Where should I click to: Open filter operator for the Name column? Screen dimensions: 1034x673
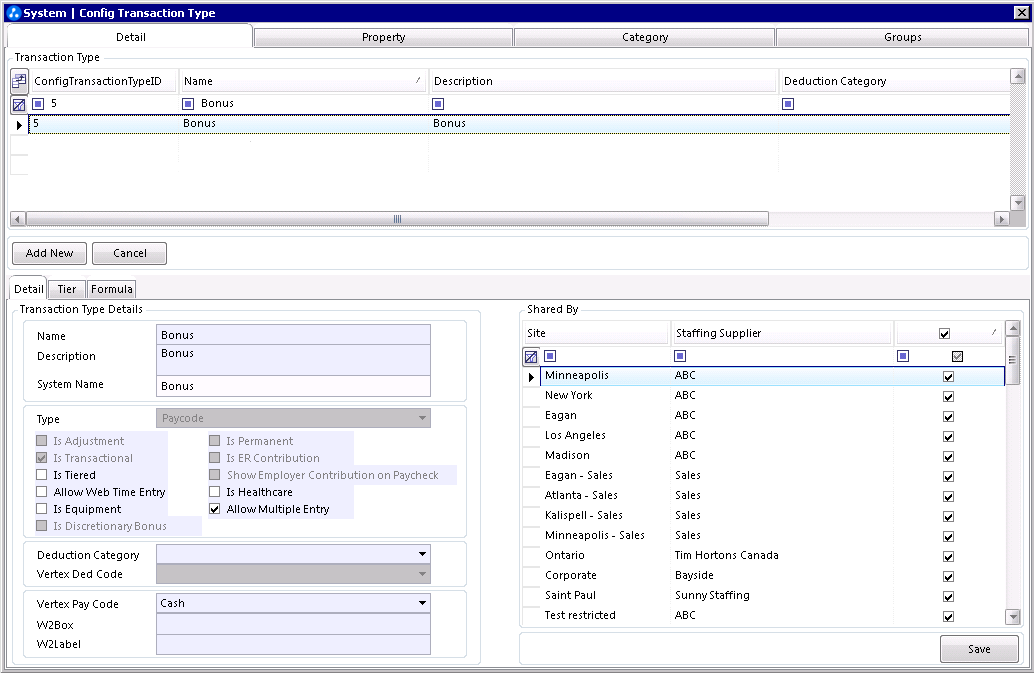tap(188, 103)
